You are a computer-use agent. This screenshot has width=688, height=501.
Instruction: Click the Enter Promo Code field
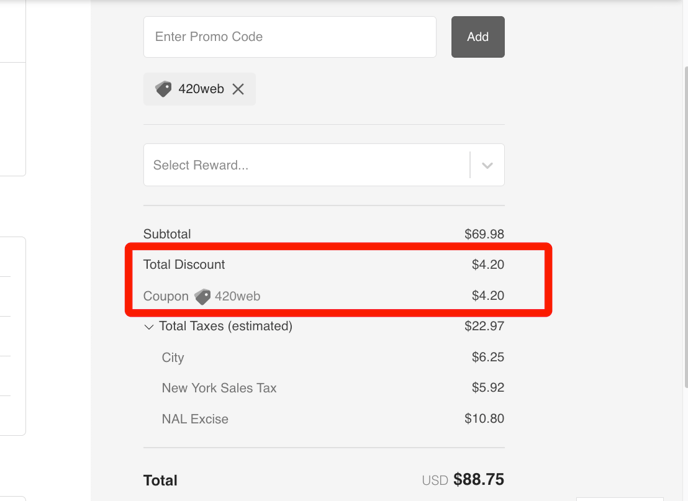point(290,37)
